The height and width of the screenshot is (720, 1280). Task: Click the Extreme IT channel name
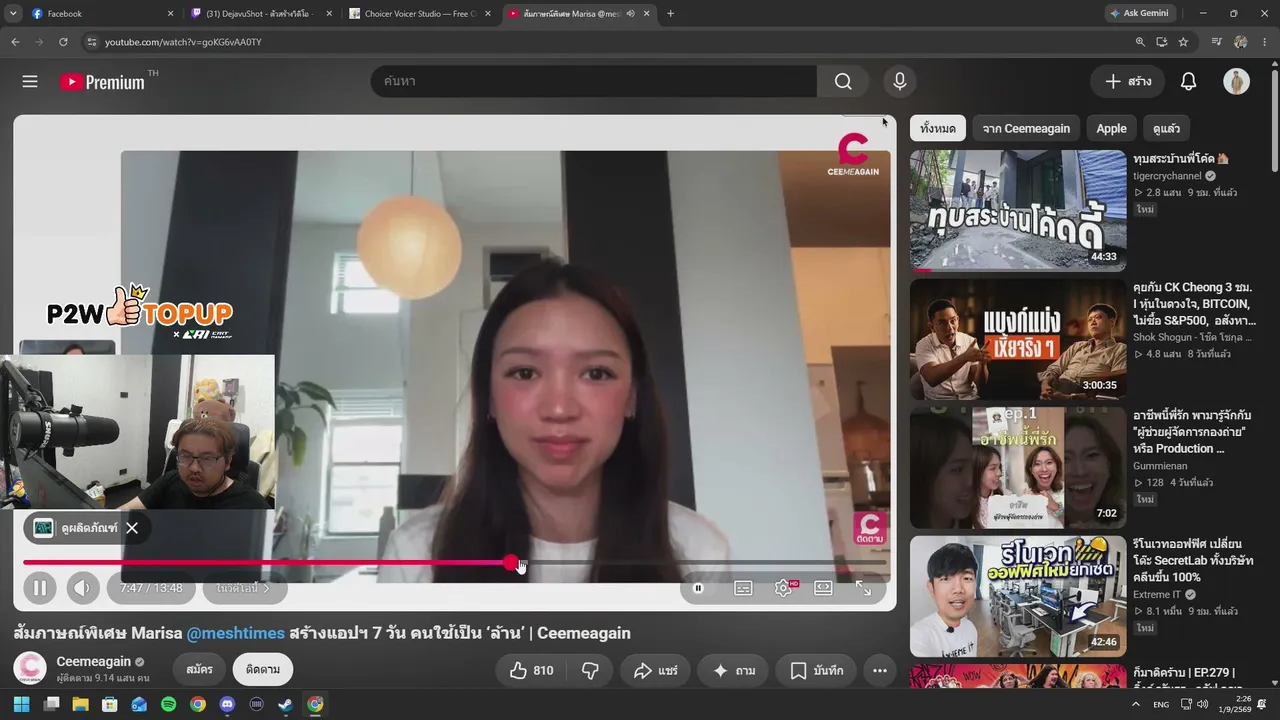click(x=1158, y=594)
